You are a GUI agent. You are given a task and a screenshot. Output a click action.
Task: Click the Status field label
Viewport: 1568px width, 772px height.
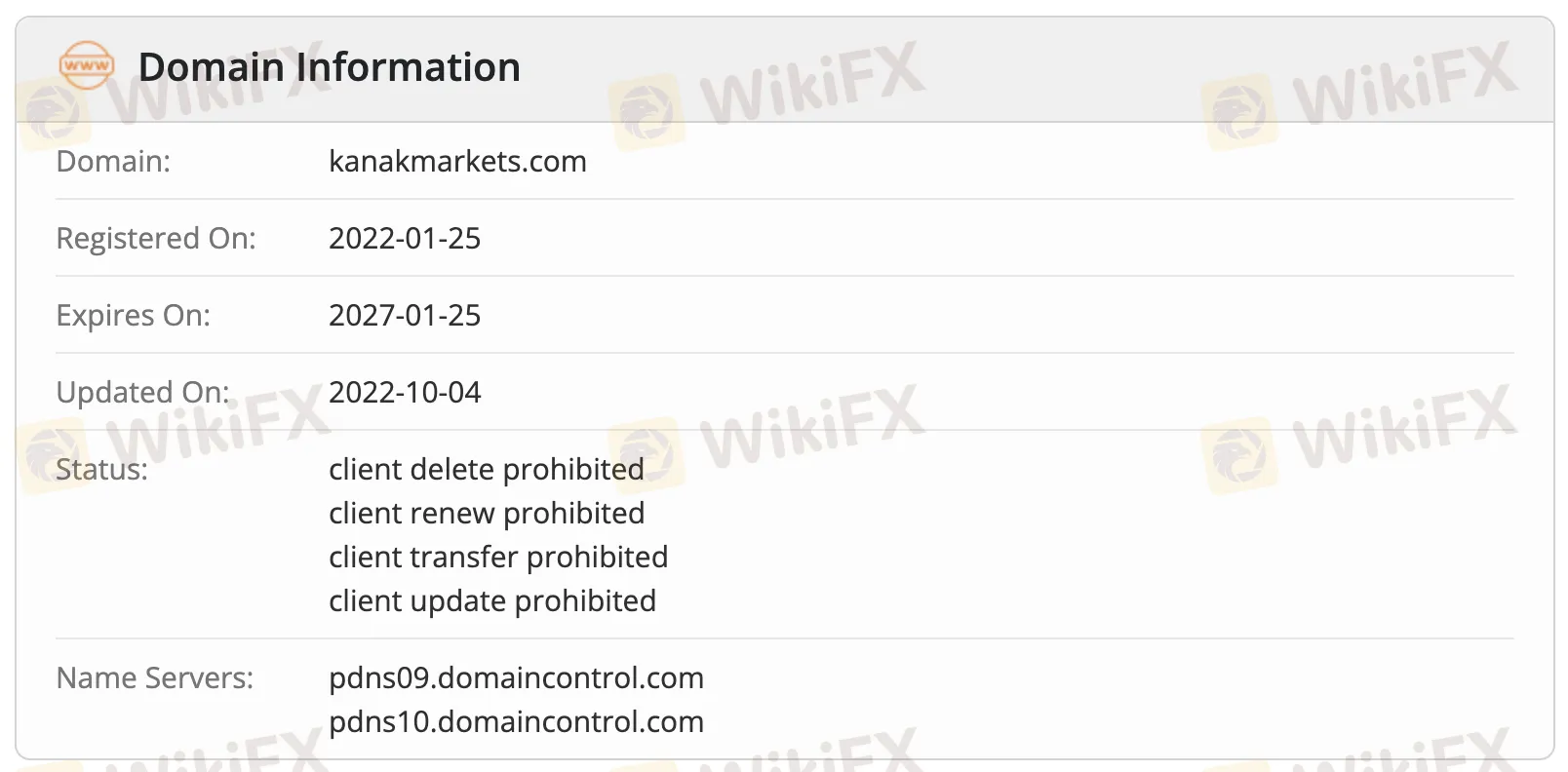pos(101,469)
